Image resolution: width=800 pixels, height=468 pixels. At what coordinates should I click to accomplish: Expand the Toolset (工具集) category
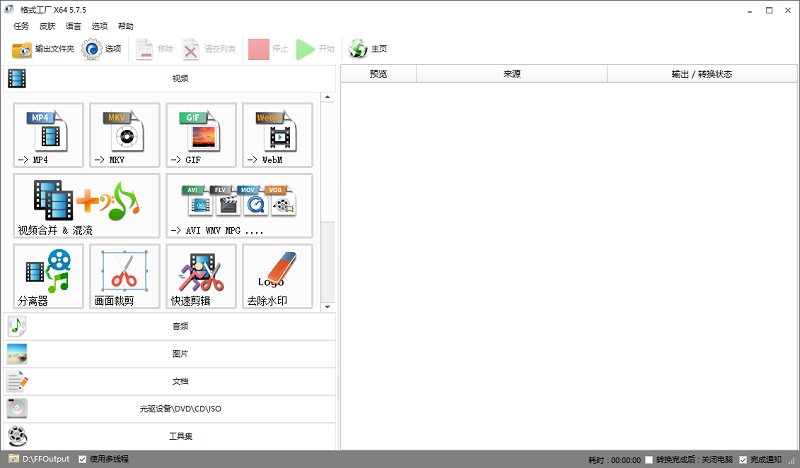(x=168, y=436)
